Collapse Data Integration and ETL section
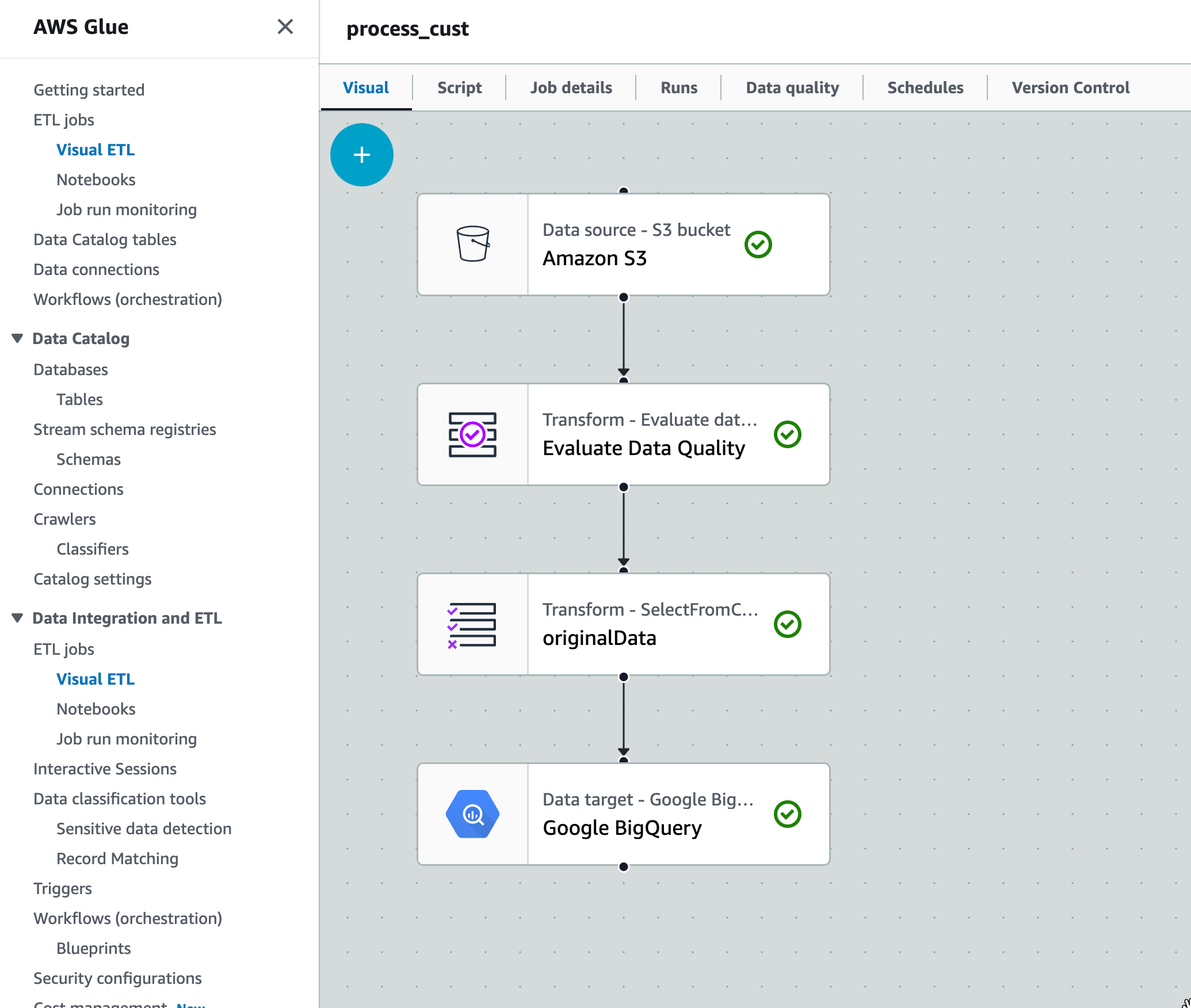Image resolution: width=1191 pixels, height=1008 pixels. tap(17, 618)
